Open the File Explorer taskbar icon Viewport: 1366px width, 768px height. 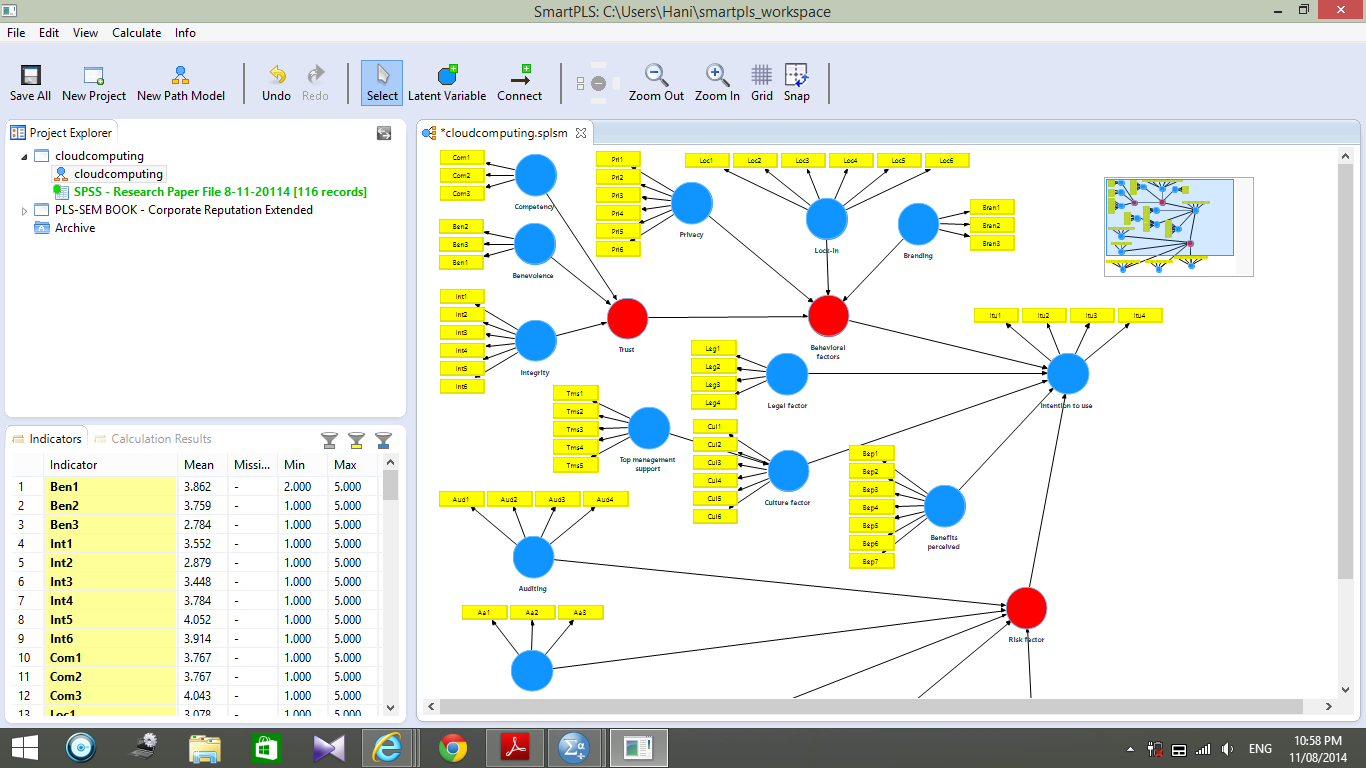pos(205,748)
